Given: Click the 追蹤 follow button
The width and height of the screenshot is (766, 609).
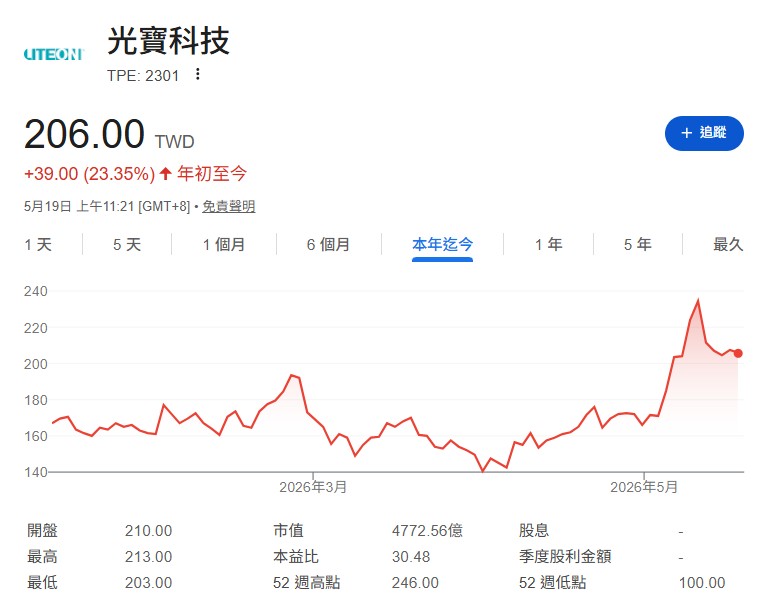Looking at the screenshot, I should point(704,133).
